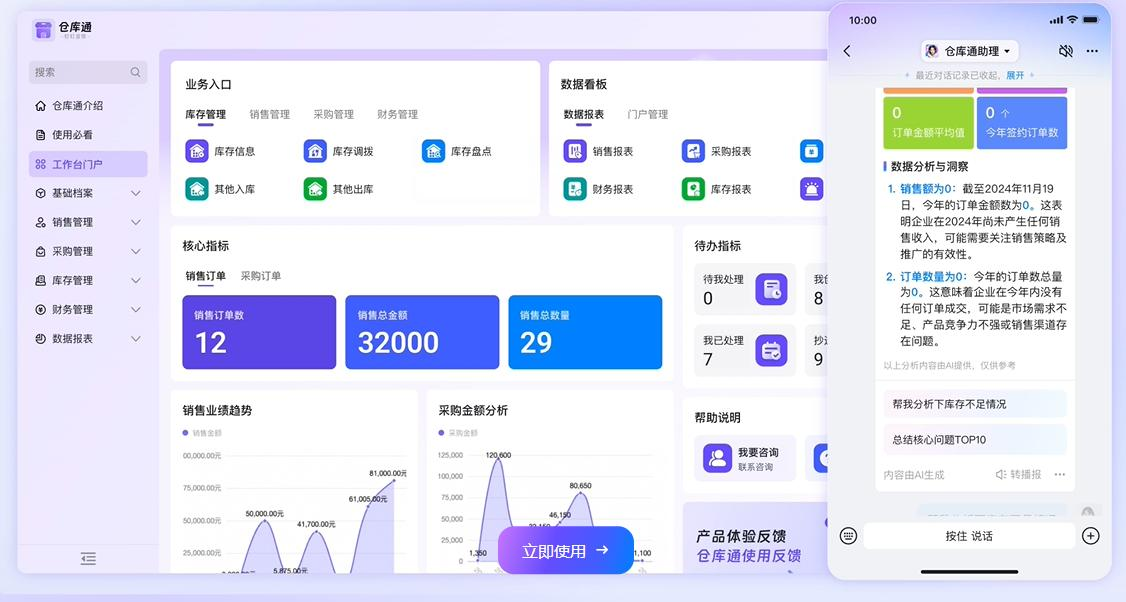The height and width of the screenshot is (602, 1126).
Task: Select the 采购管理 tab in 业务入口
Action: pyautogui.click(x=334, y=114)
